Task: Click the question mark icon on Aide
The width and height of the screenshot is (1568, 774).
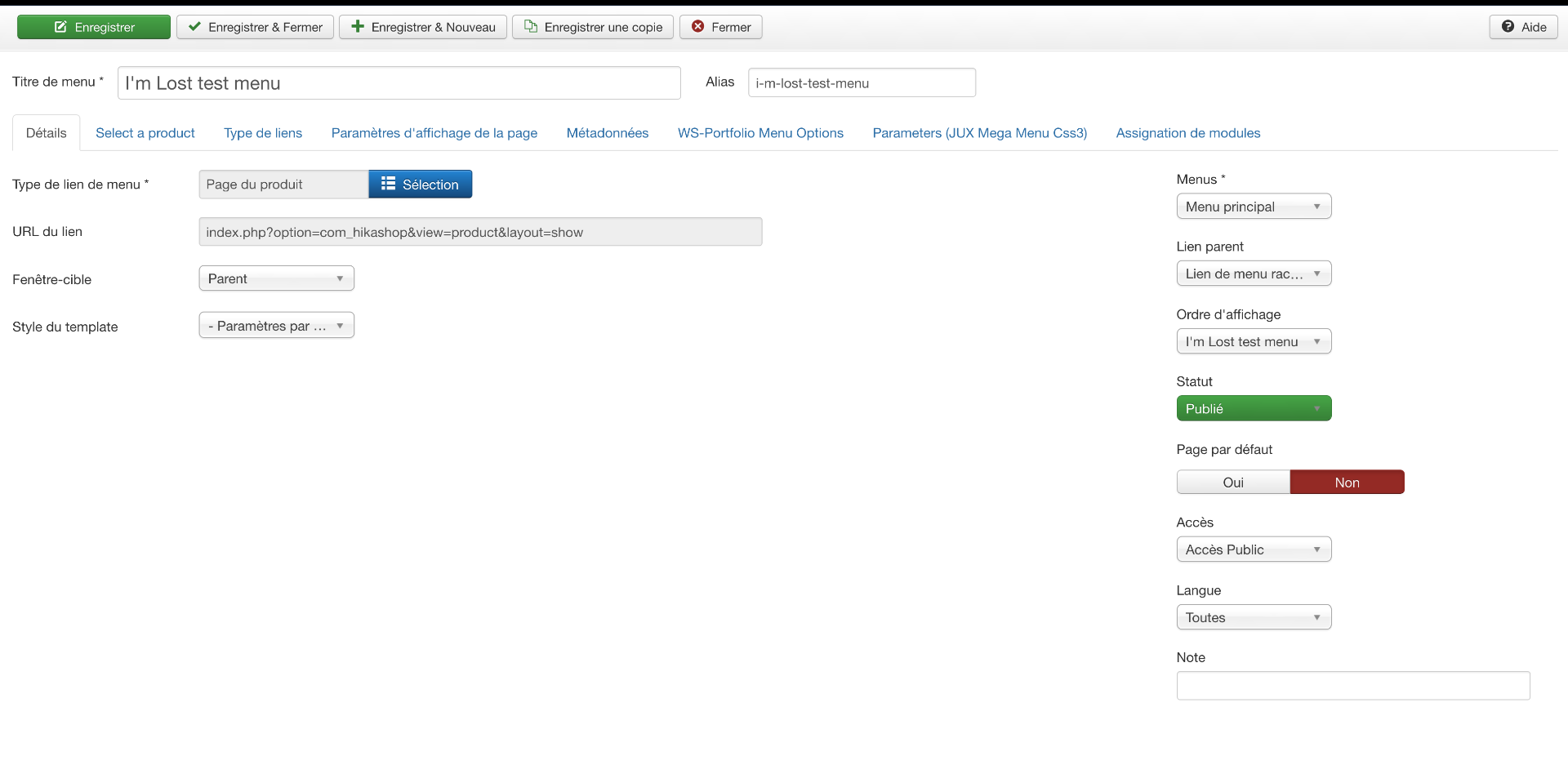Action: point(1508,27)
